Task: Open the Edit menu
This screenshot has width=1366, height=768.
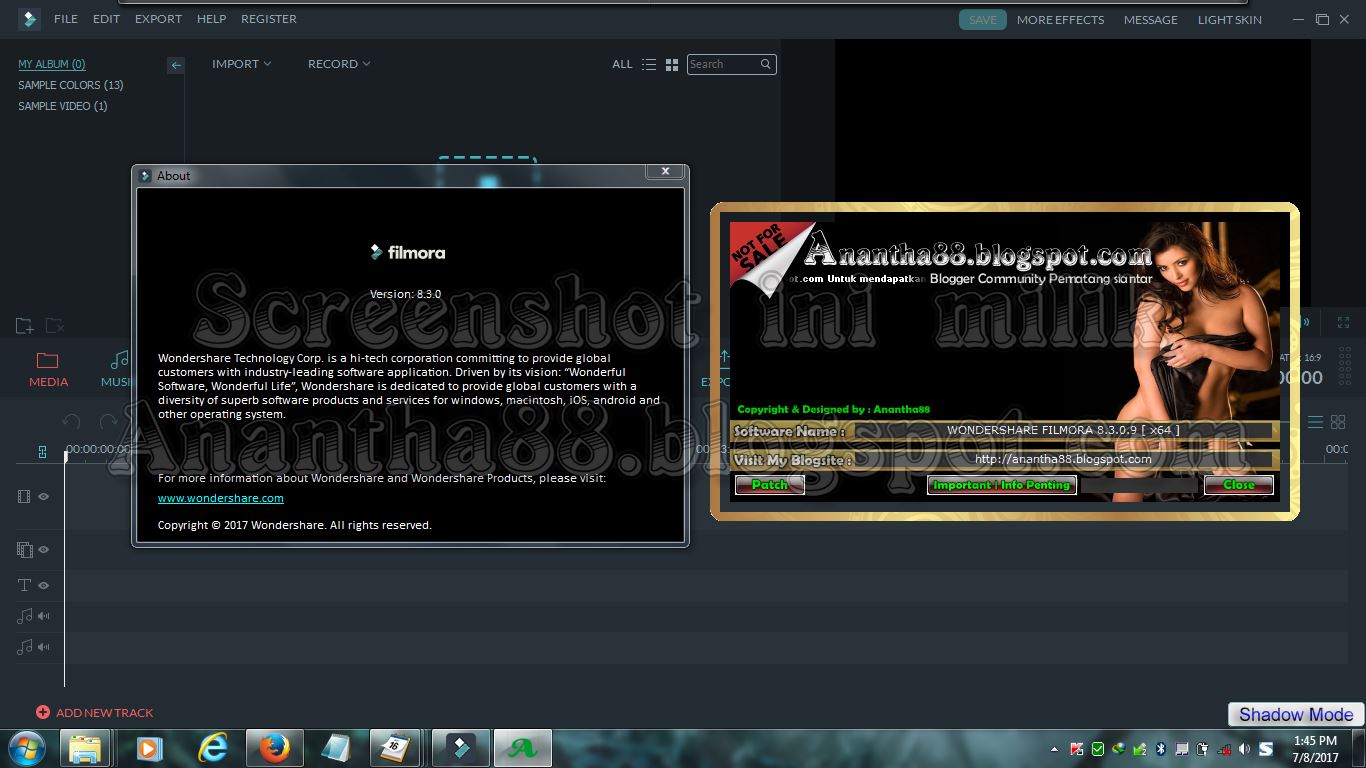Action: [106, 19]
